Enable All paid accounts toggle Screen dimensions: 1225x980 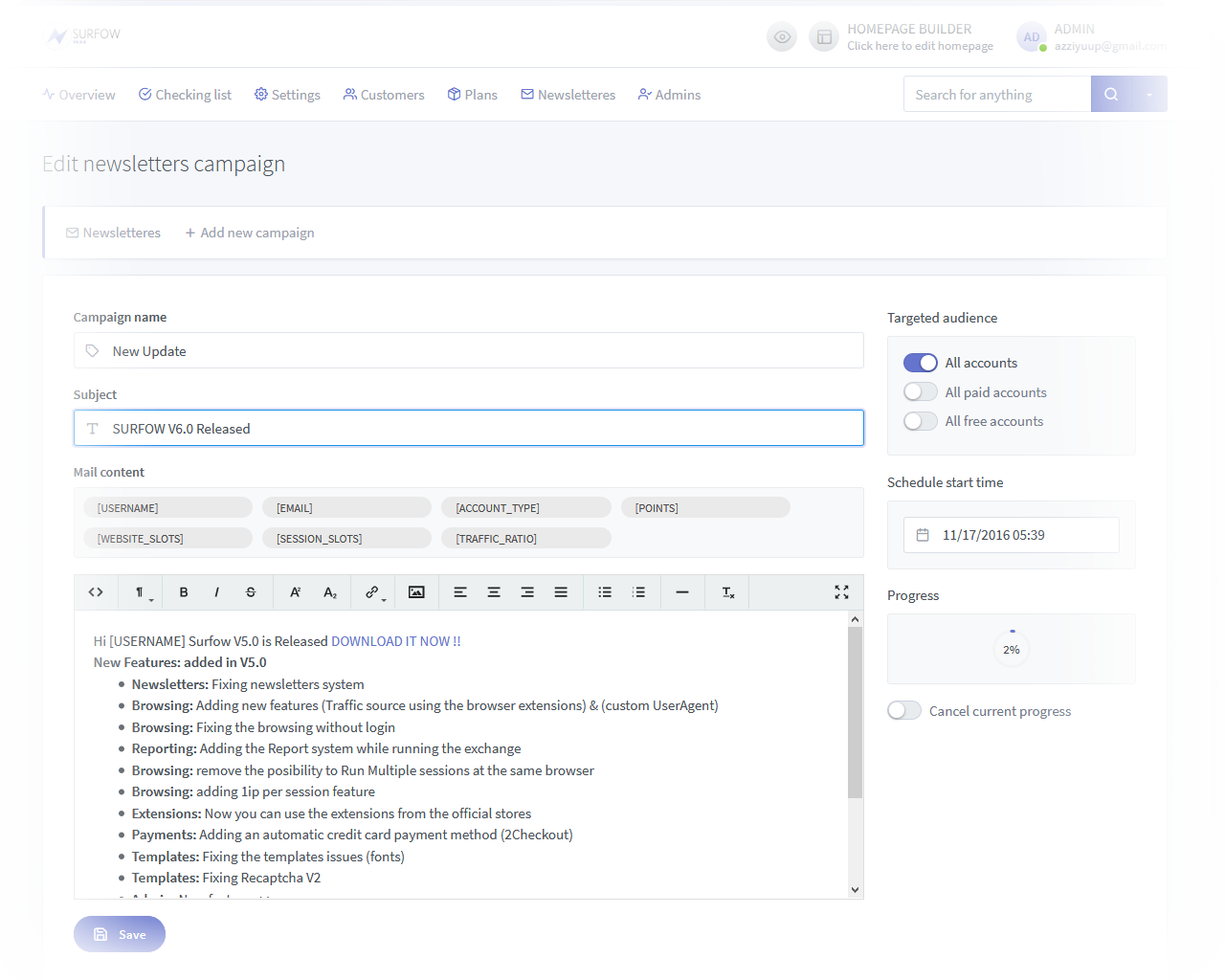pos(921,392)
